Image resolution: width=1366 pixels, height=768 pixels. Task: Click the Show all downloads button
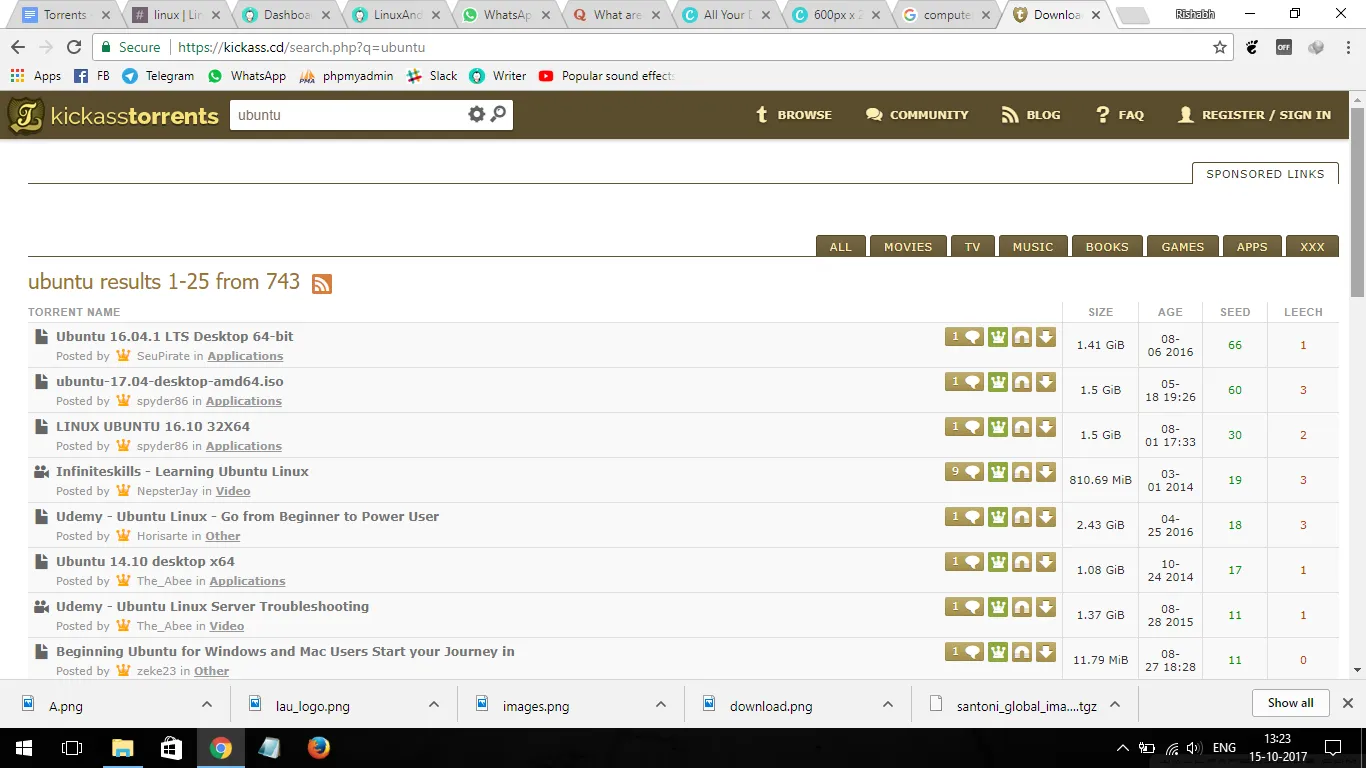pyautogui.click(x=1290, y=703)
